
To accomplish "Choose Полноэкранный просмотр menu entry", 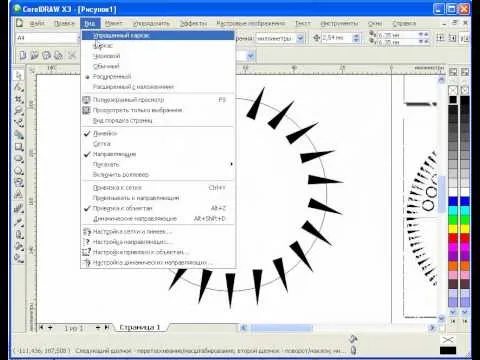I will click(x=158, y=100).
